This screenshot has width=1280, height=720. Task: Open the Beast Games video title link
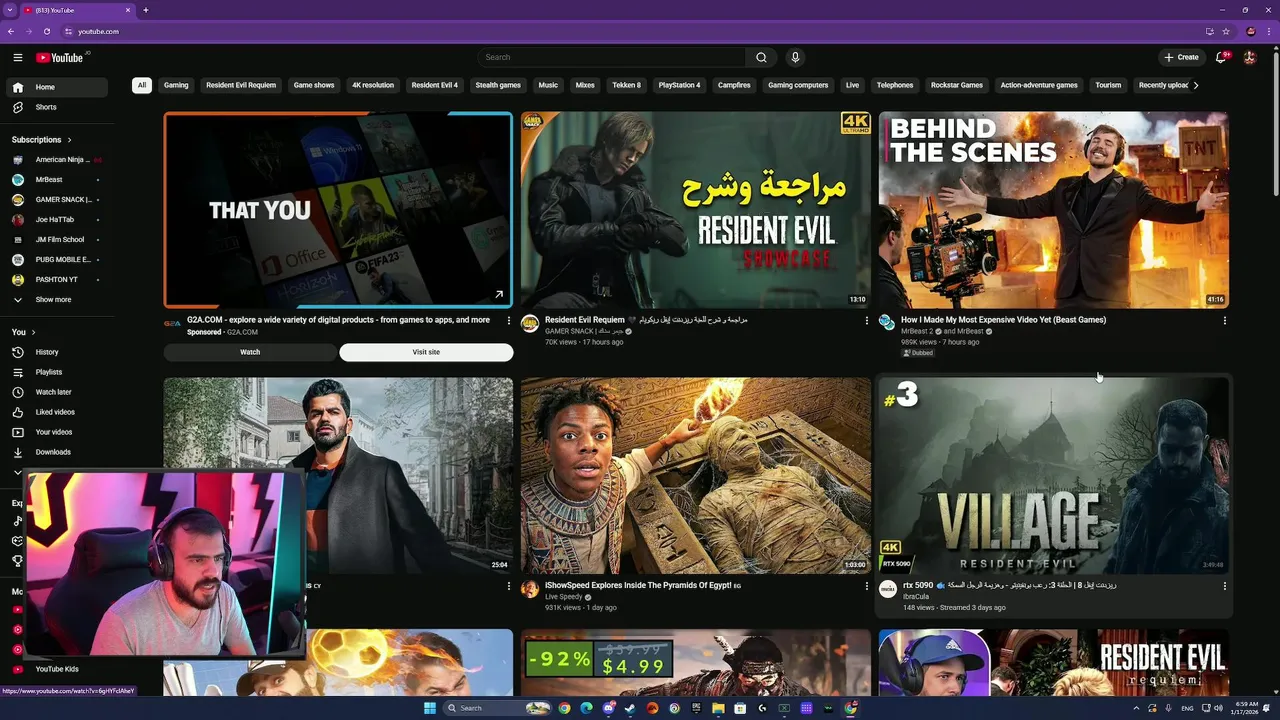[x=1003, y=320]
